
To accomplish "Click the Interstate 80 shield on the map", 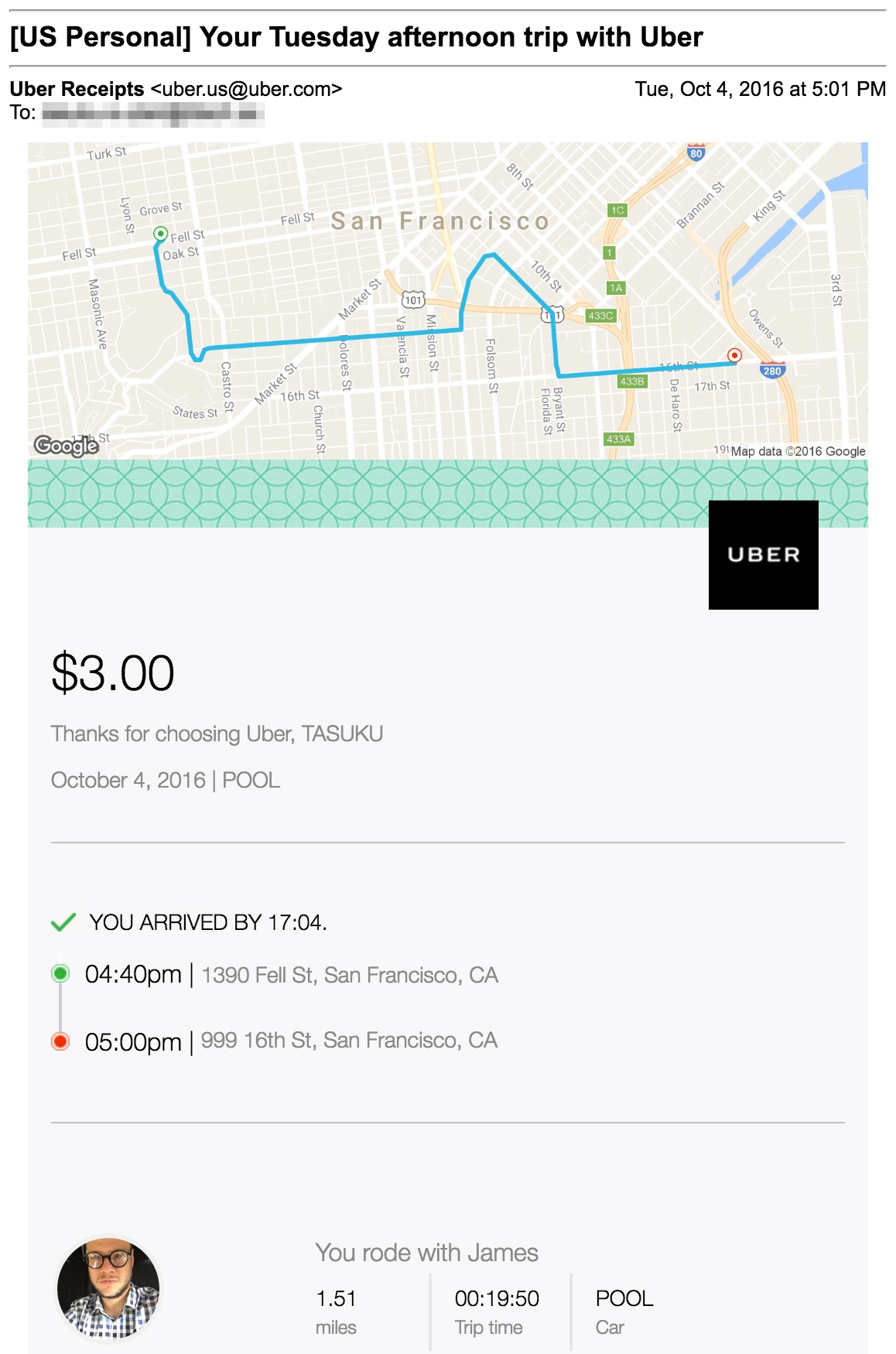I will [696, 152].
